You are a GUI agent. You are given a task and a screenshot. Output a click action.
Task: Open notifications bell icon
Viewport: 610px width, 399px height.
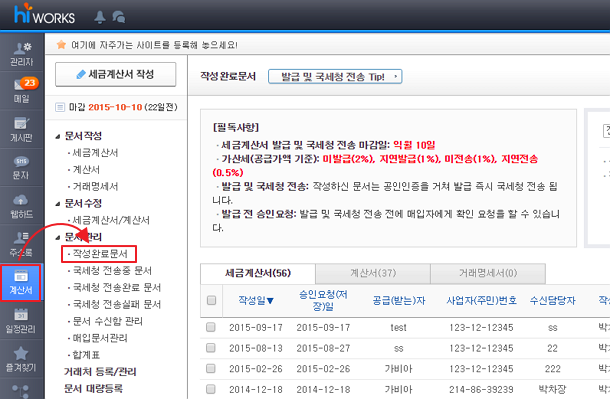coord(100,17)
